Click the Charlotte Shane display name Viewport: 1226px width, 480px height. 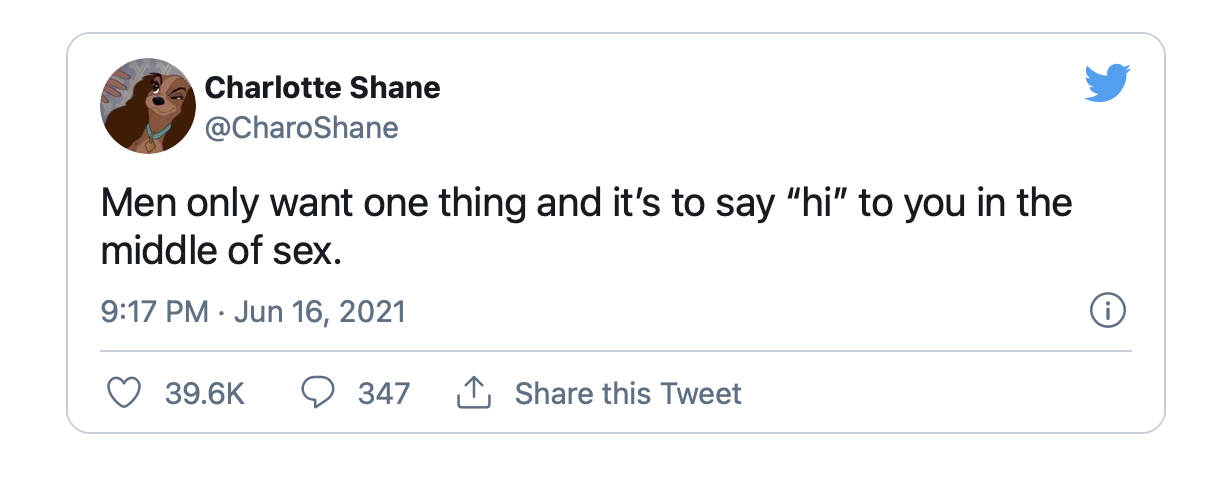point(322,88)
